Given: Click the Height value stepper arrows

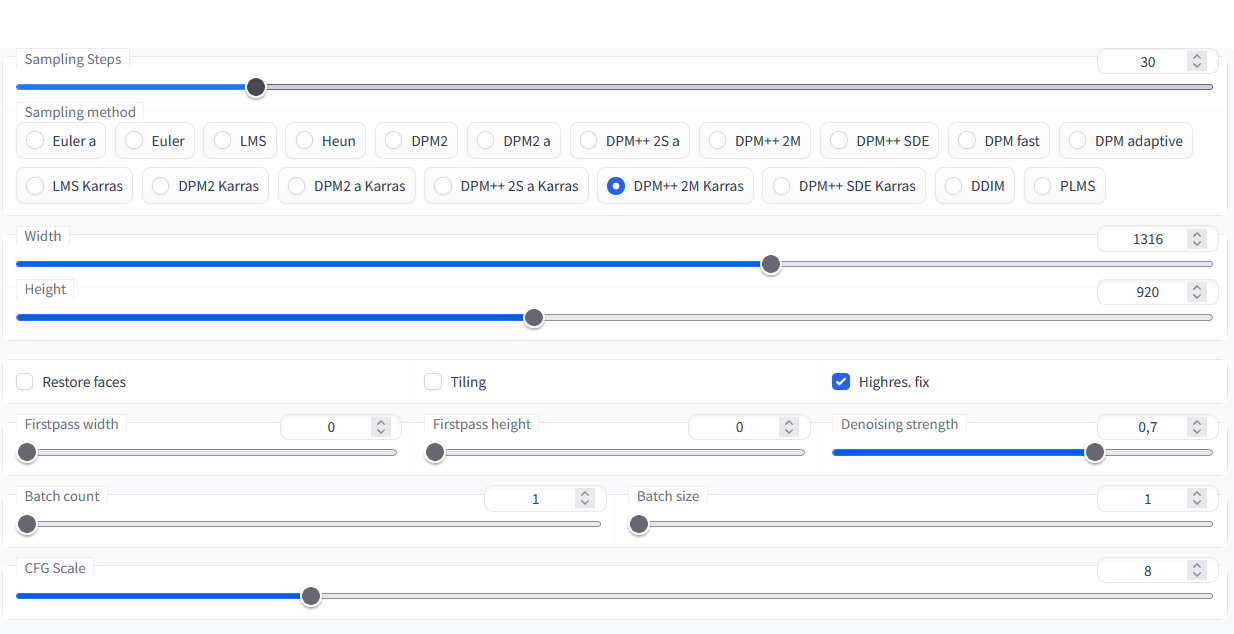Looking at the screenshot, I should point(1196,292).
